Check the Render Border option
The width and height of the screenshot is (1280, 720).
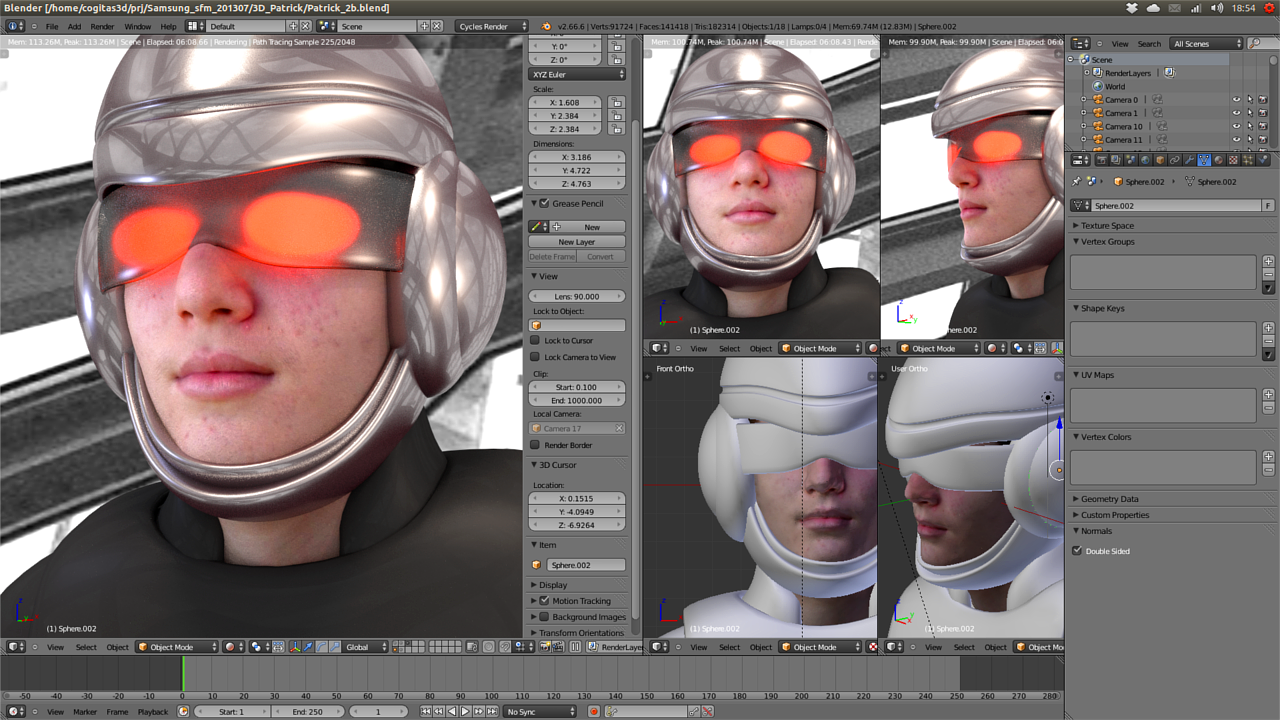[534, 445]
